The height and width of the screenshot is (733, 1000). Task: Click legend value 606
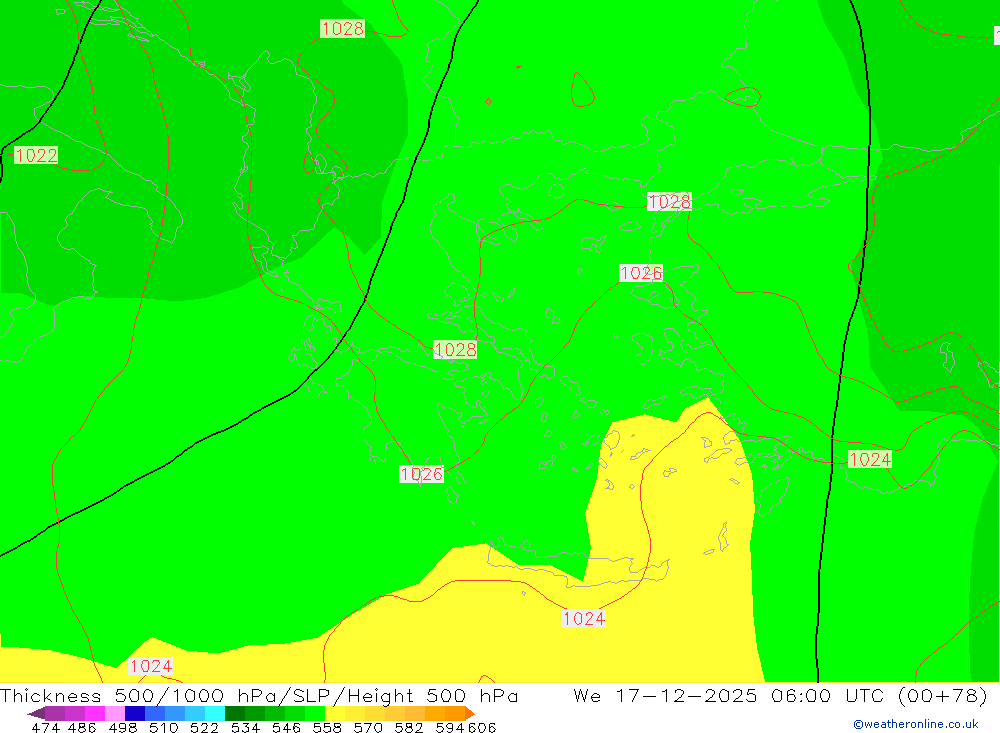coord(482,727)
